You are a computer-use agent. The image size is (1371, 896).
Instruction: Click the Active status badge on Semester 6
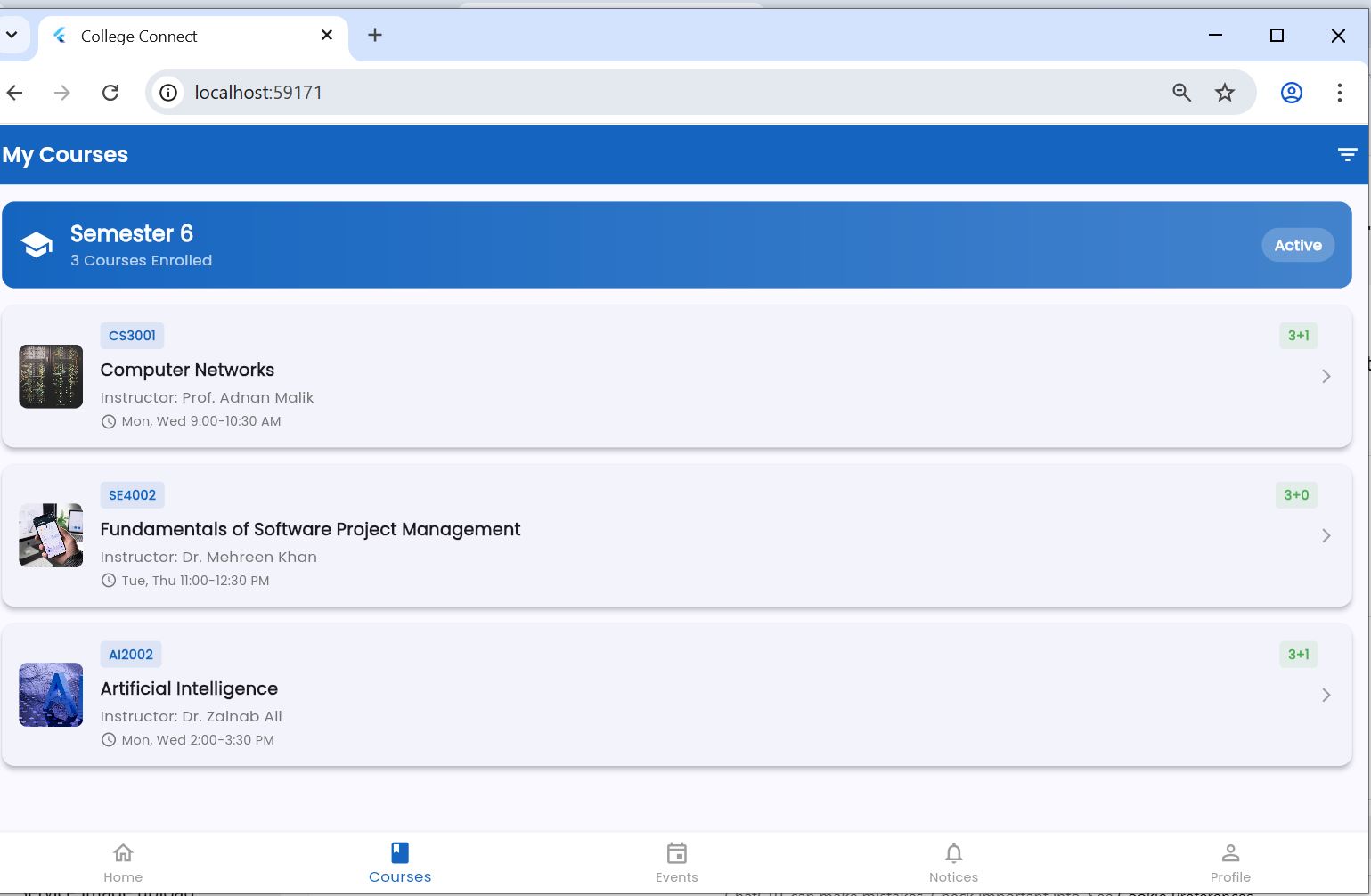click(1297, 245)
